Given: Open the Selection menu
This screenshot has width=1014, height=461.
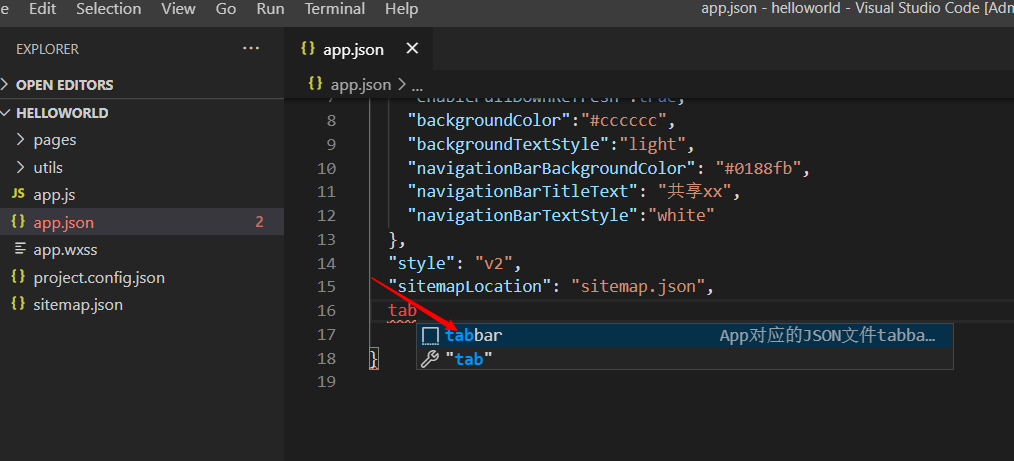Looking at the screenshot, I should [109, 9].
